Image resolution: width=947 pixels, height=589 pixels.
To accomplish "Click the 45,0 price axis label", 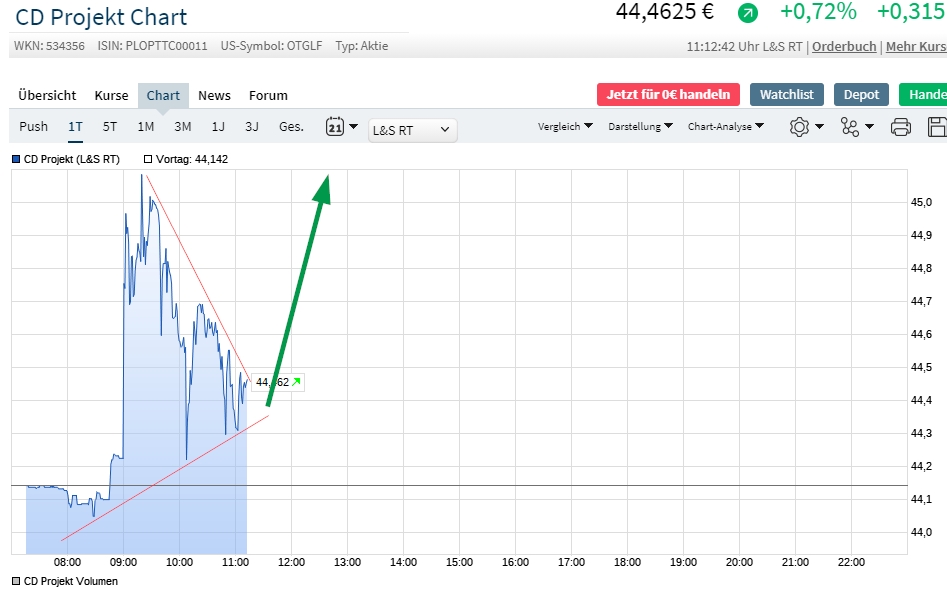I will (921, 202).
